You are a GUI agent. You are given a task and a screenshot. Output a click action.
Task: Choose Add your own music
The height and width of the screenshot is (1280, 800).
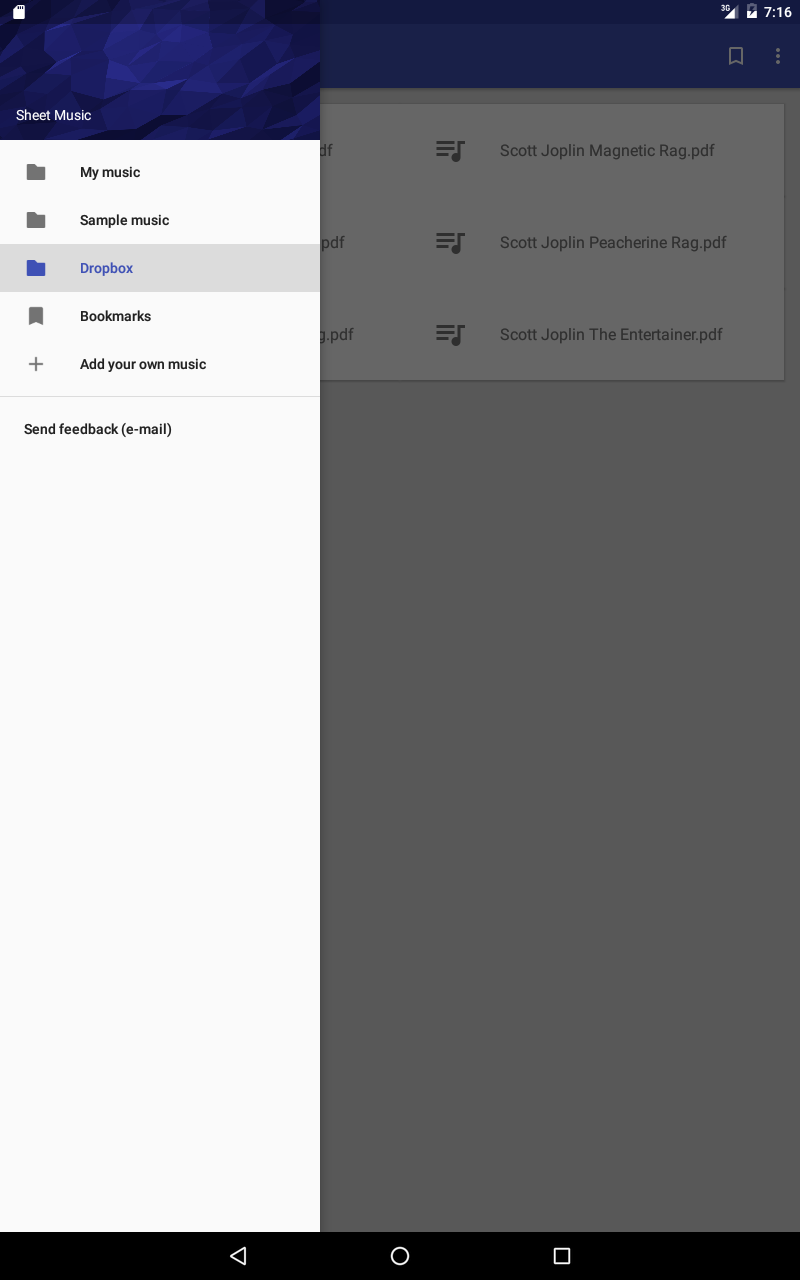(160, 364)
